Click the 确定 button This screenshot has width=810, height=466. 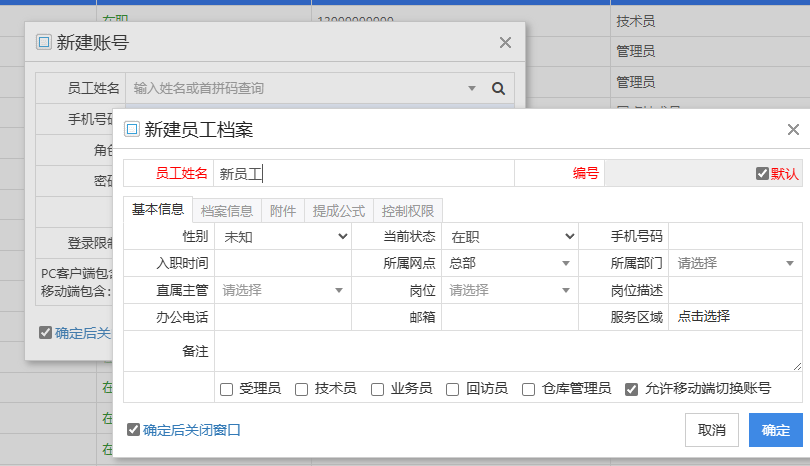(x=775, y=430)
